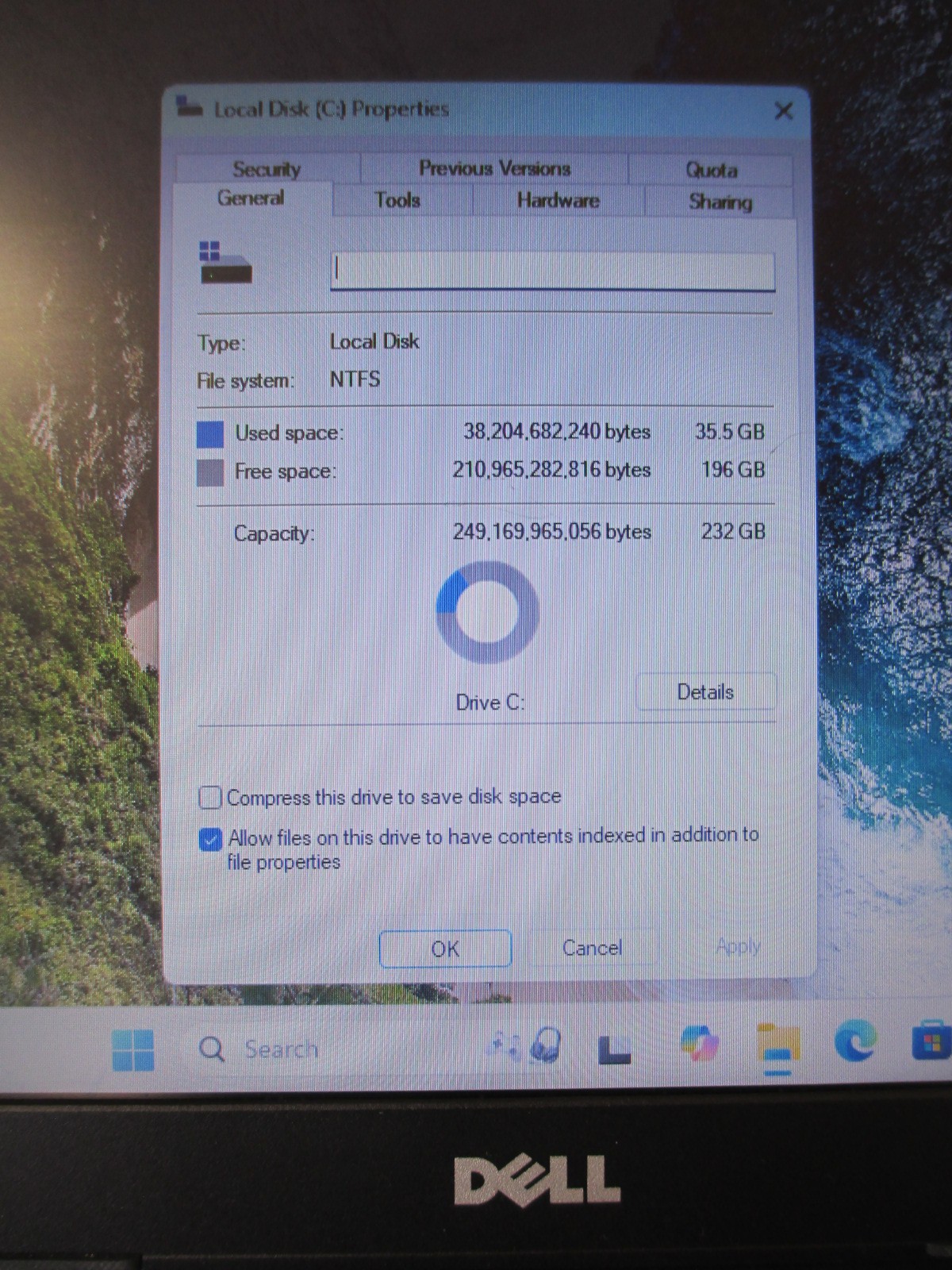Click the '38,204,682,240 bytes' used value
Screen dimensions: 952x1270
557,431
